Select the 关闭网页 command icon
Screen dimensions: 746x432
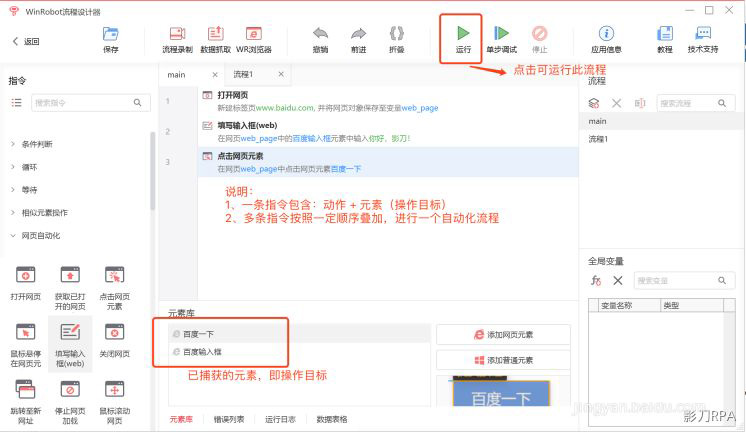(115, 332)
